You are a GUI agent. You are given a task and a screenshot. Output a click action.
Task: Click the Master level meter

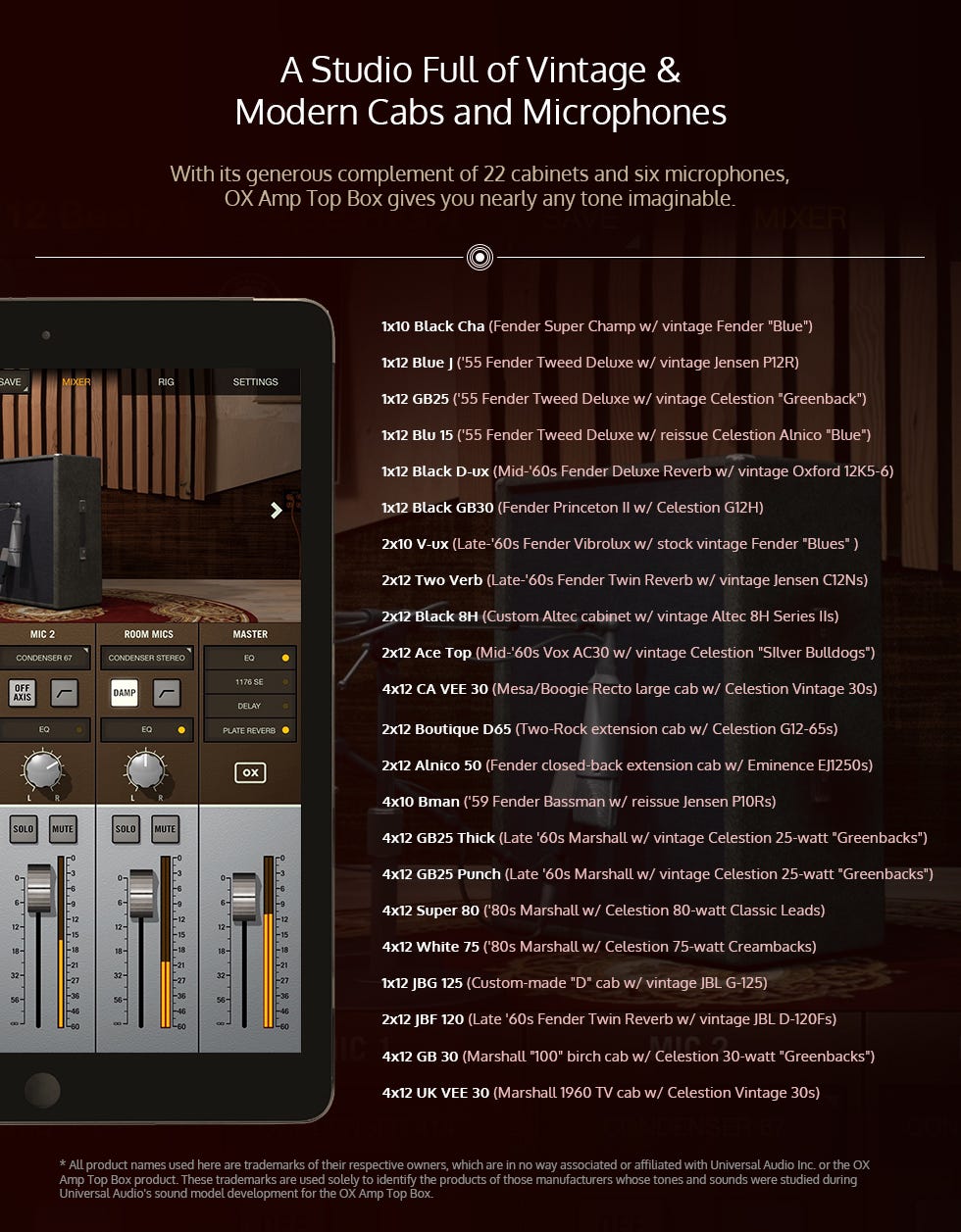point(268,941)
